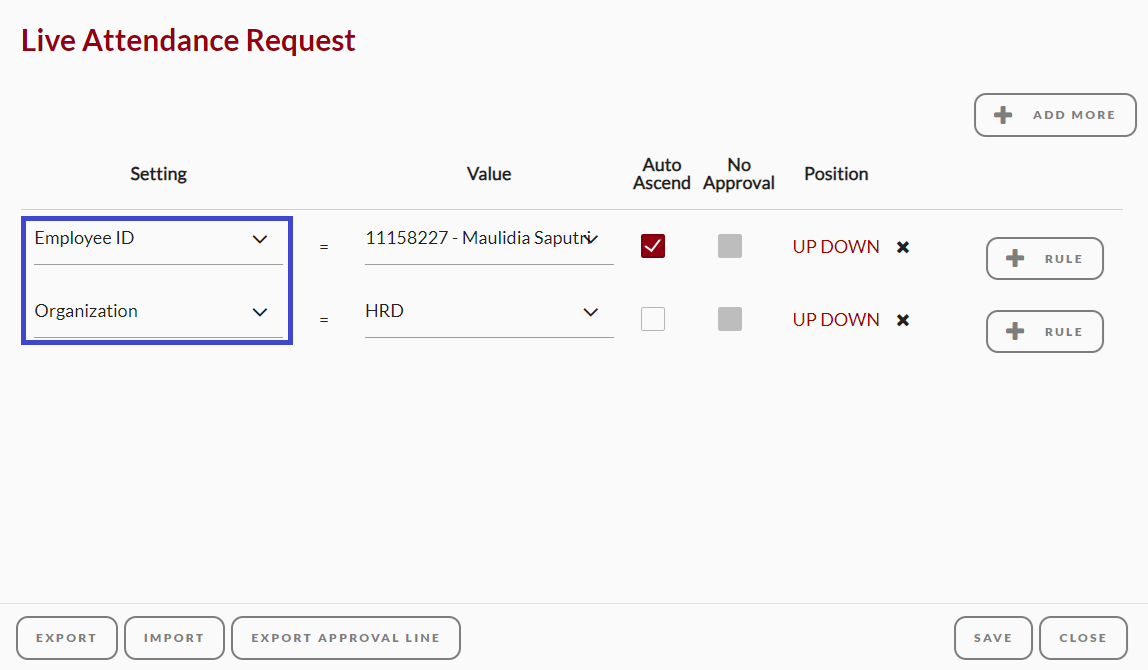Save the approval settings

point(993,638)
